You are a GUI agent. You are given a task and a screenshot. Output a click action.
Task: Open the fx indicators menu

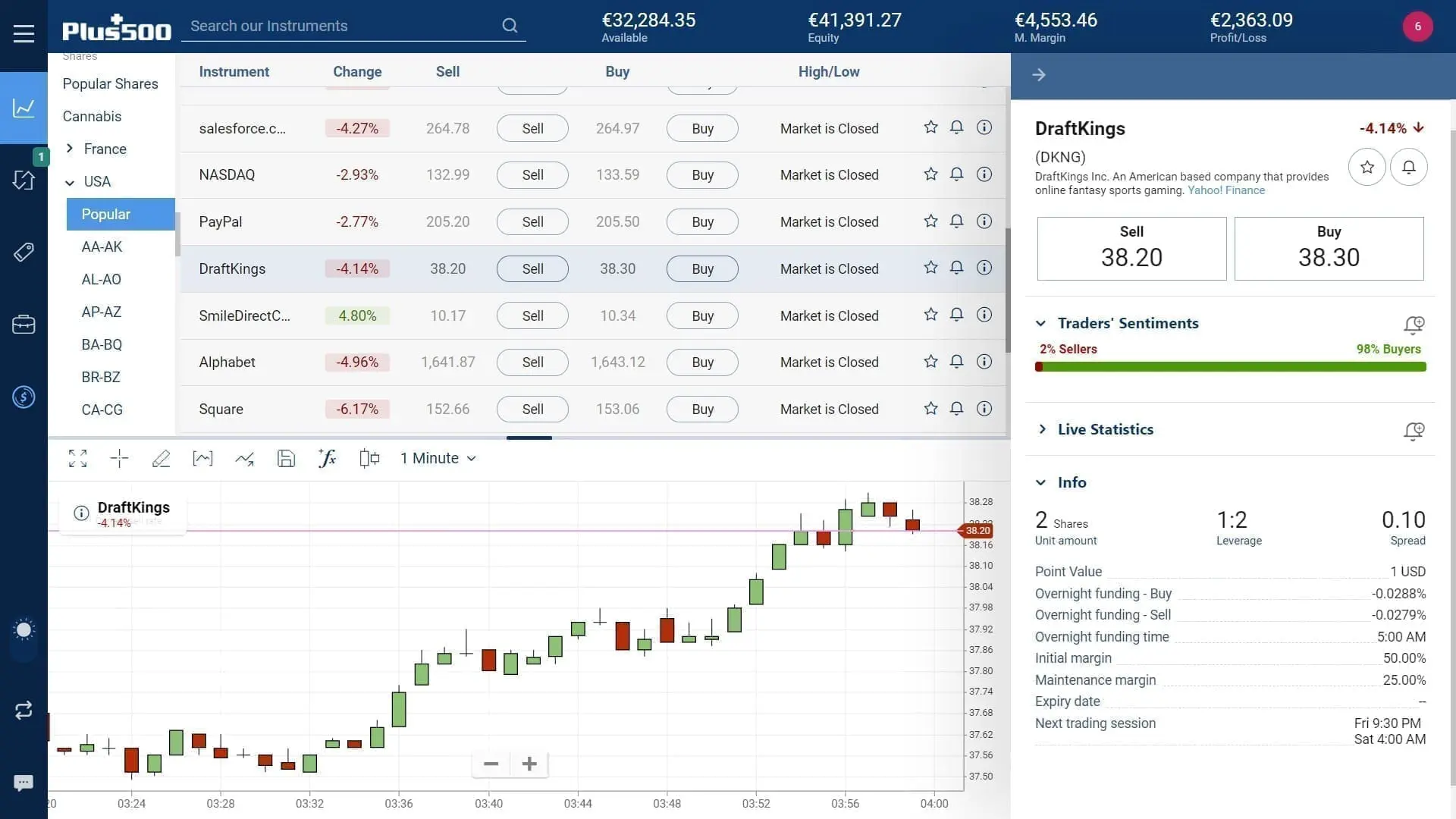pyautogui.click(x=327, y=458)
